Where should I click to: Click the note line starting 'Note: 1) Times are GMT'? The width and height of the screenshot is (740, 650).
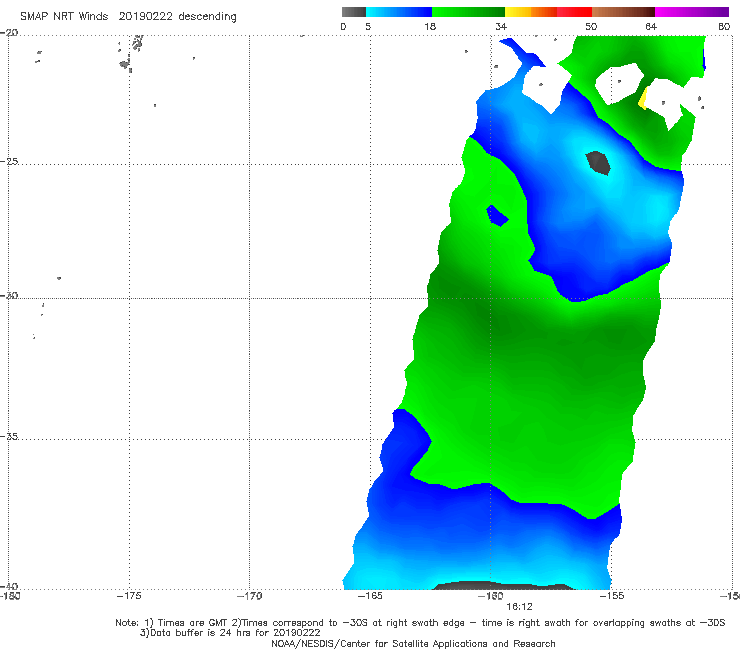coord(420,623)
